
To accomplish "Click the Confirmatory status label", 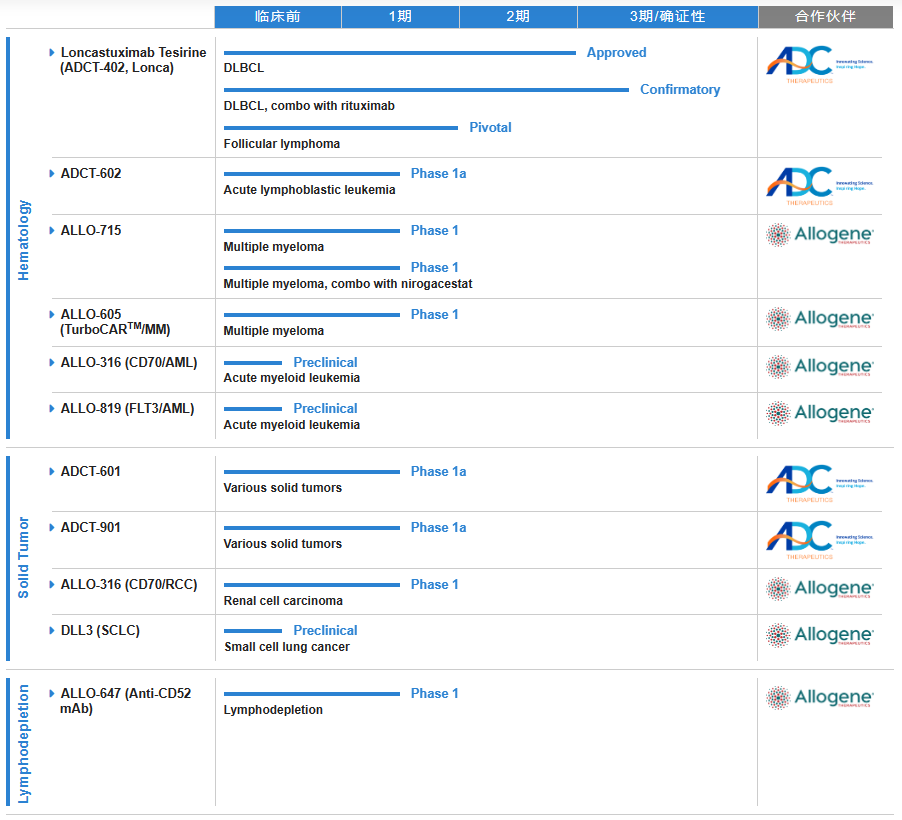I will [680, 90].
